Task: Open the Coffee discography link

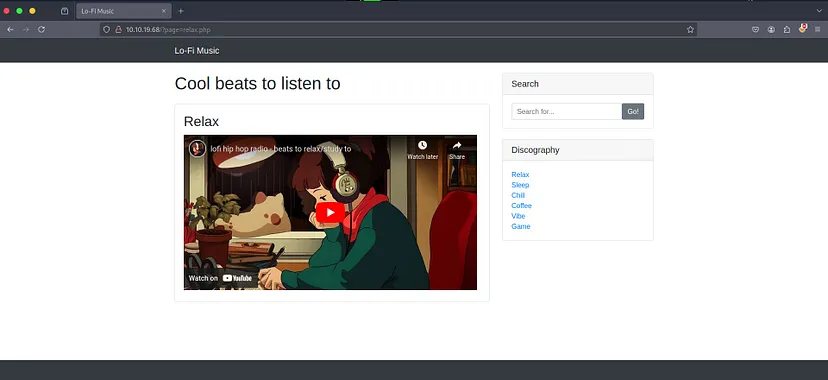Action: coord(521,205)
